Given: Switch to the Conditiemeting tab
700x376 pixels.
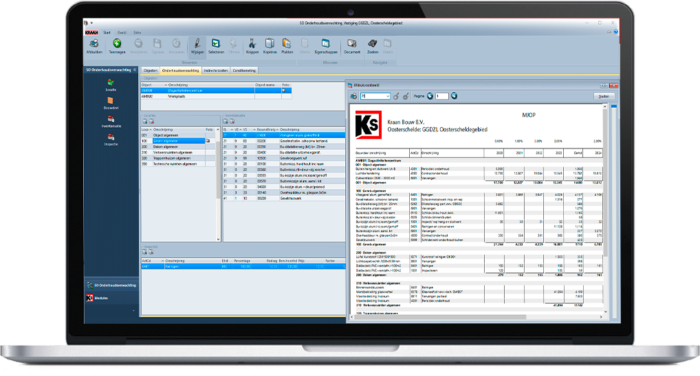Looking at the screenshot, I should [x=244, y=71].
